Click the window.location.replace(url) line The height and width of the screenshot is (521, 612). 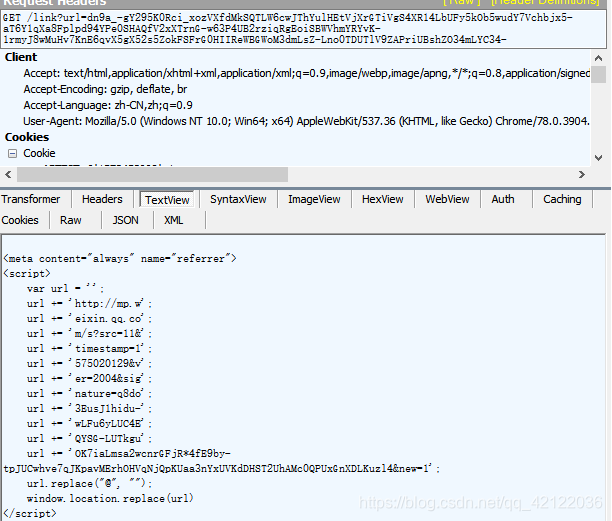(110, 498)
